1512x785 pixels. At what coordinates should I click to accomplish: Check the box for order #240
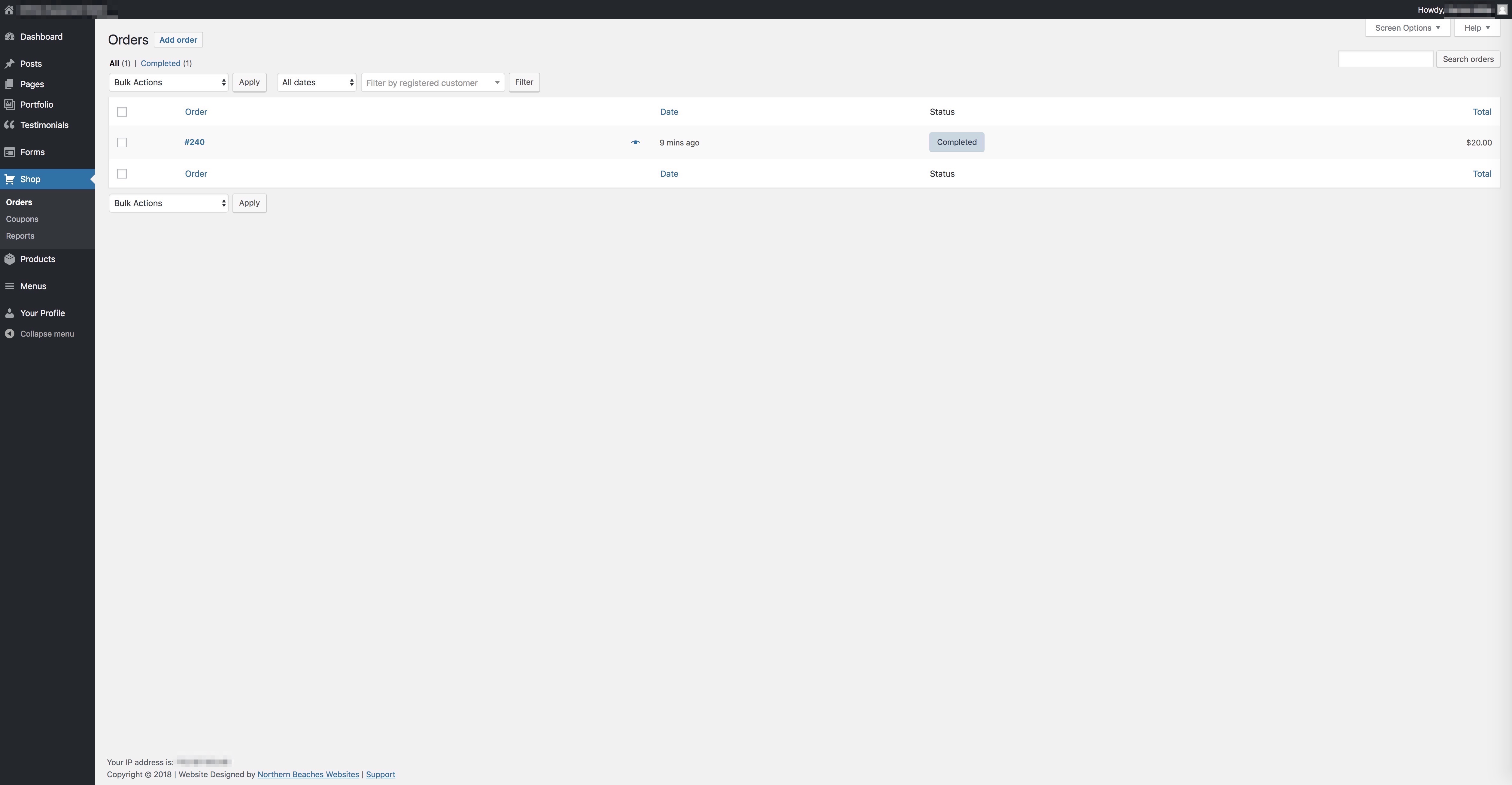(x=122, y=143)
